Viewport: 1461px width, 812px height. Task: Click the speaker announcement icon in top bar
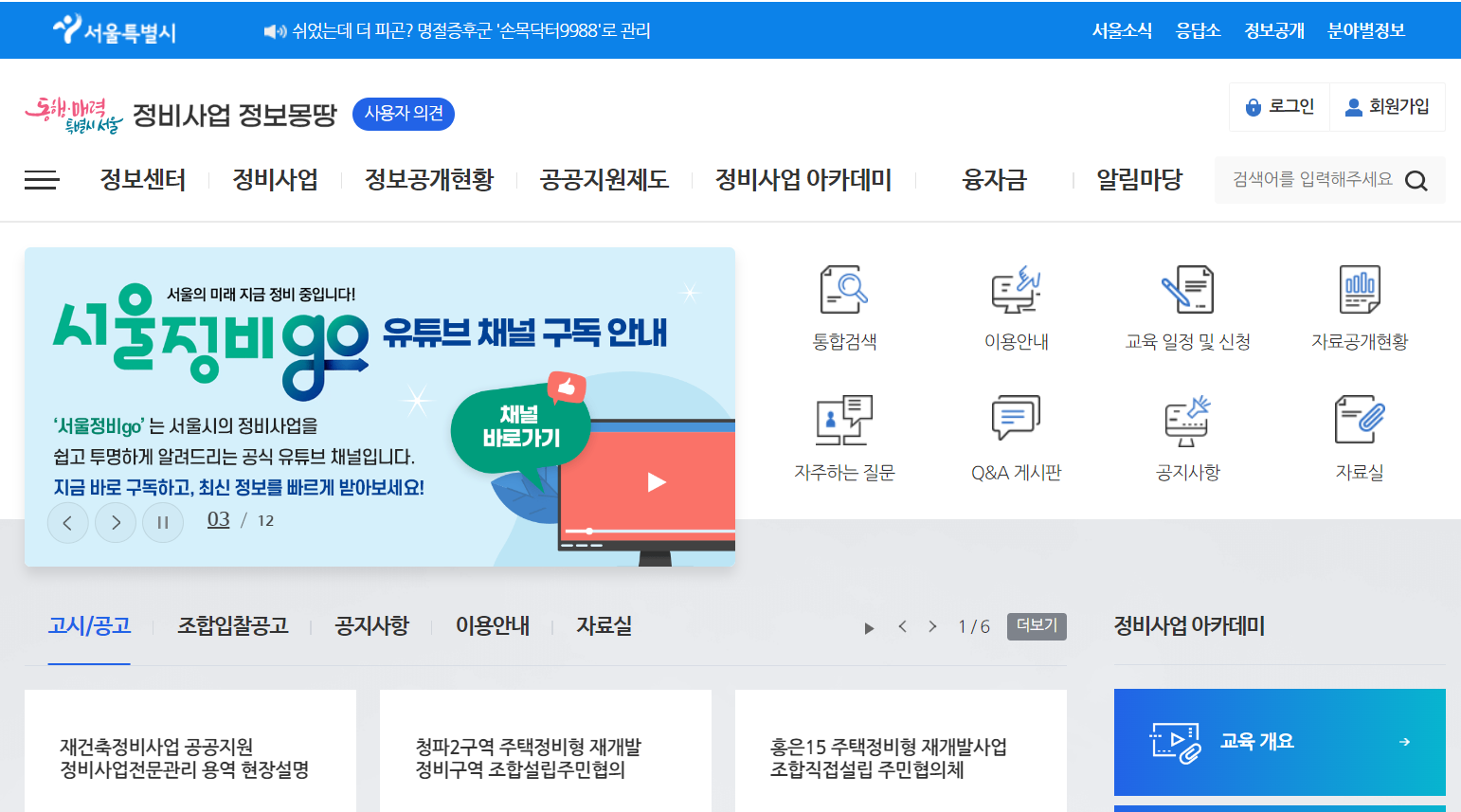[275, 31]
